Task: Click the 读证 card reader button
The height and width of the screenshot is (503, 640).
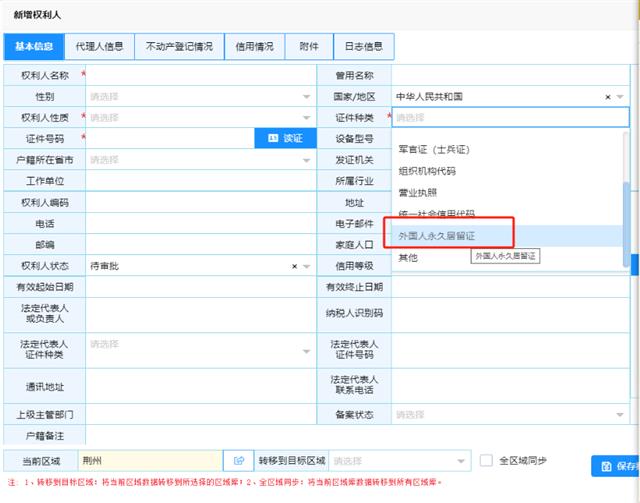Action: pyautogui.click(x=285, y=138)
